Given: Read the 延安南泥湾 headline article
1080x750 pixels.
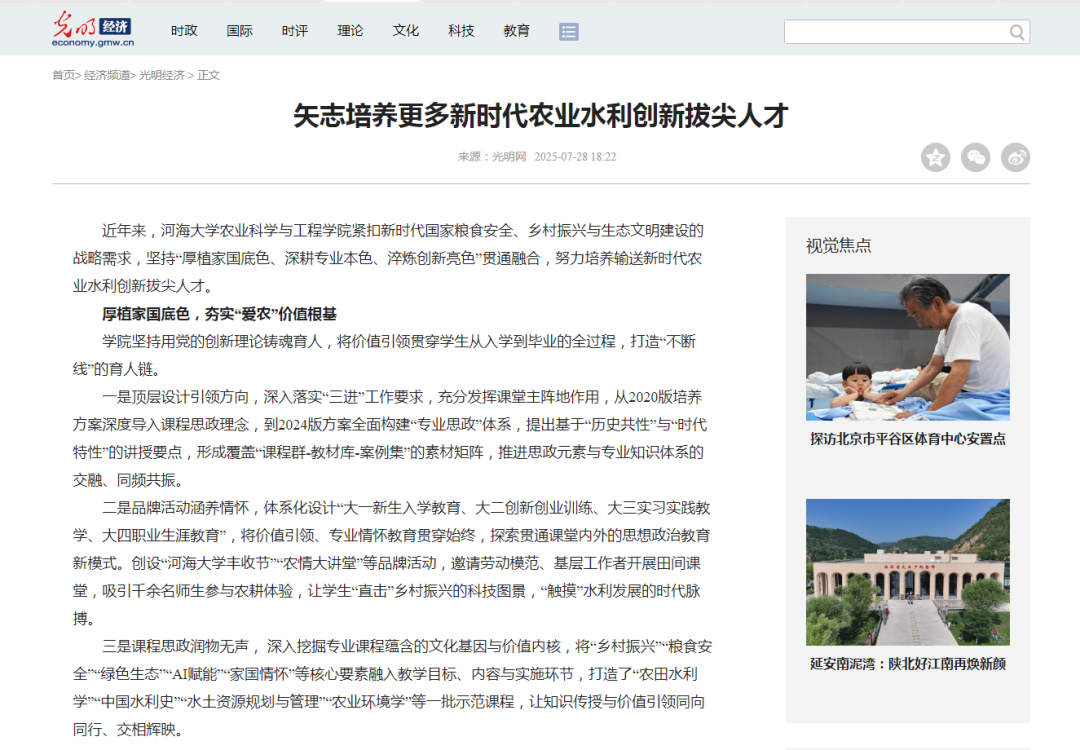Looking at the screenshot, I should pyautogui.click(x=907, y=664).
